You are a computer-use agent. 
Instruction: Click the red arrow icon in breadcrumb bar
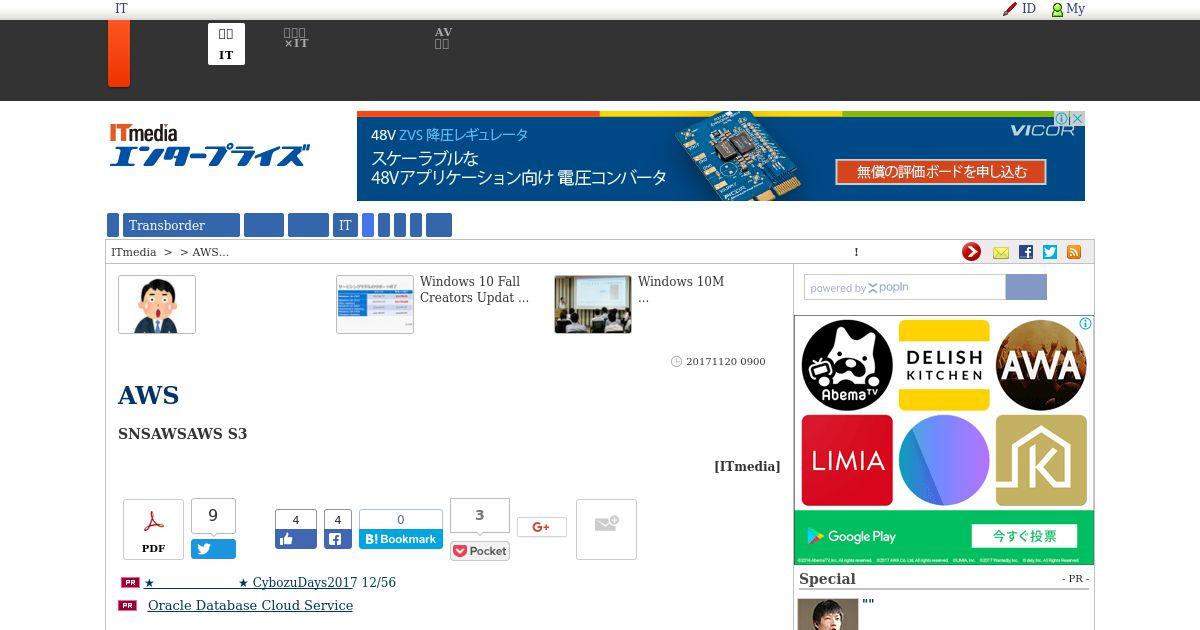(971, 252)
